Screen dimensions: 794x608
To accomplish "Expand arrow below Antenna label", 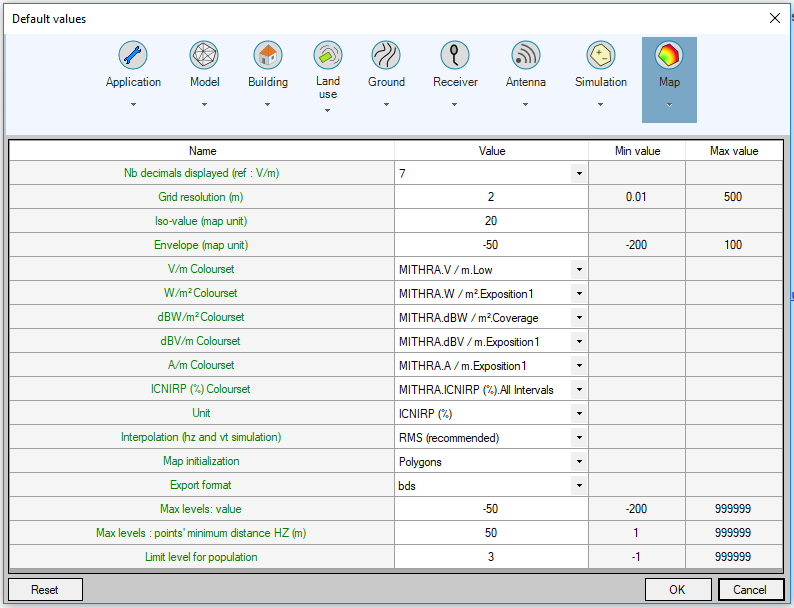I will (525, 105).
